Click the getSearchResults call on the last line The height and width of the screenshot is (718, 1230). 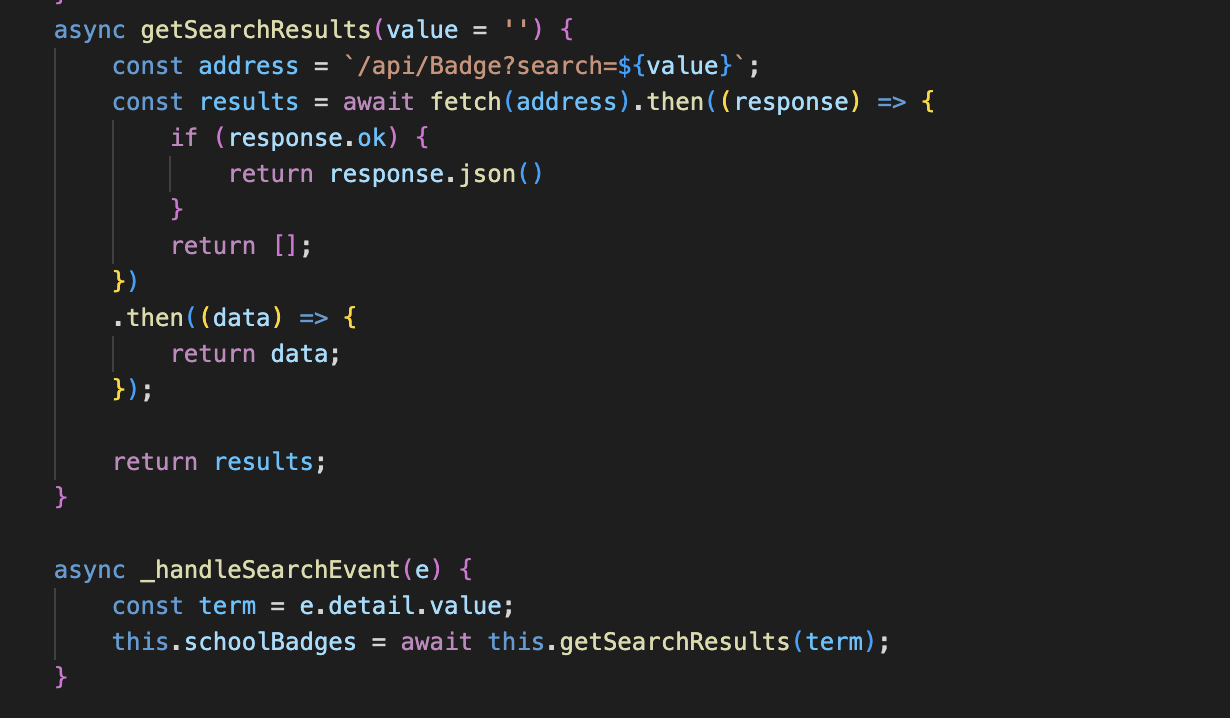point(674,642)
